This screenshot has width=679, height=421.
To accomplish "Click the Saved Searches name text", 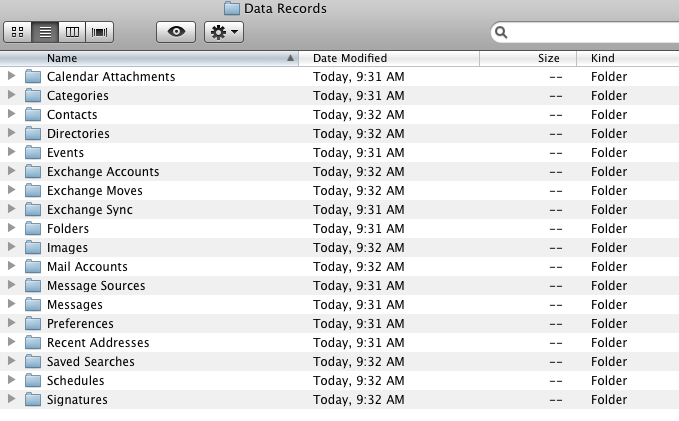I will pos(91,361).
